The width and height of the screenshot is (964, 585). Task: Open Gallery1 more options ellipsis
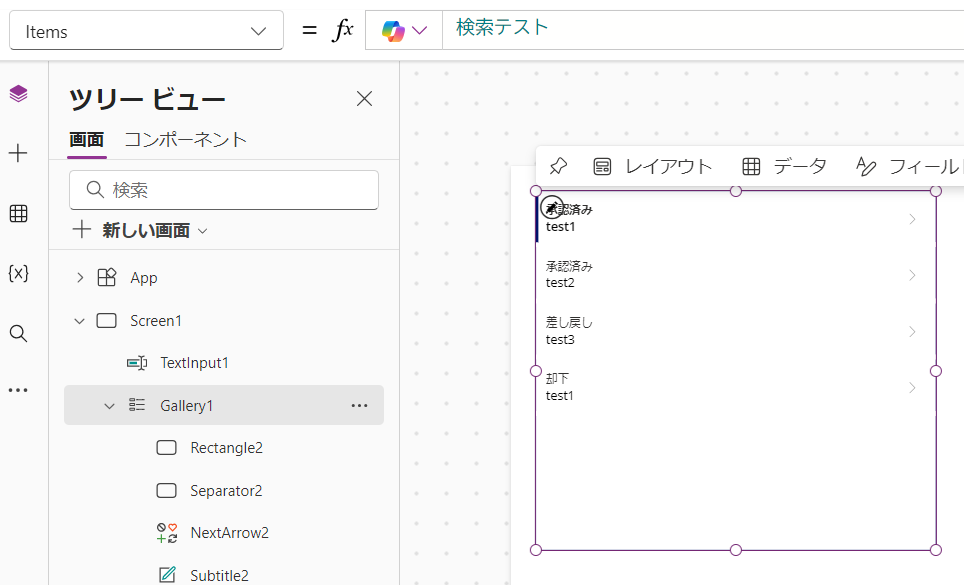360,406
